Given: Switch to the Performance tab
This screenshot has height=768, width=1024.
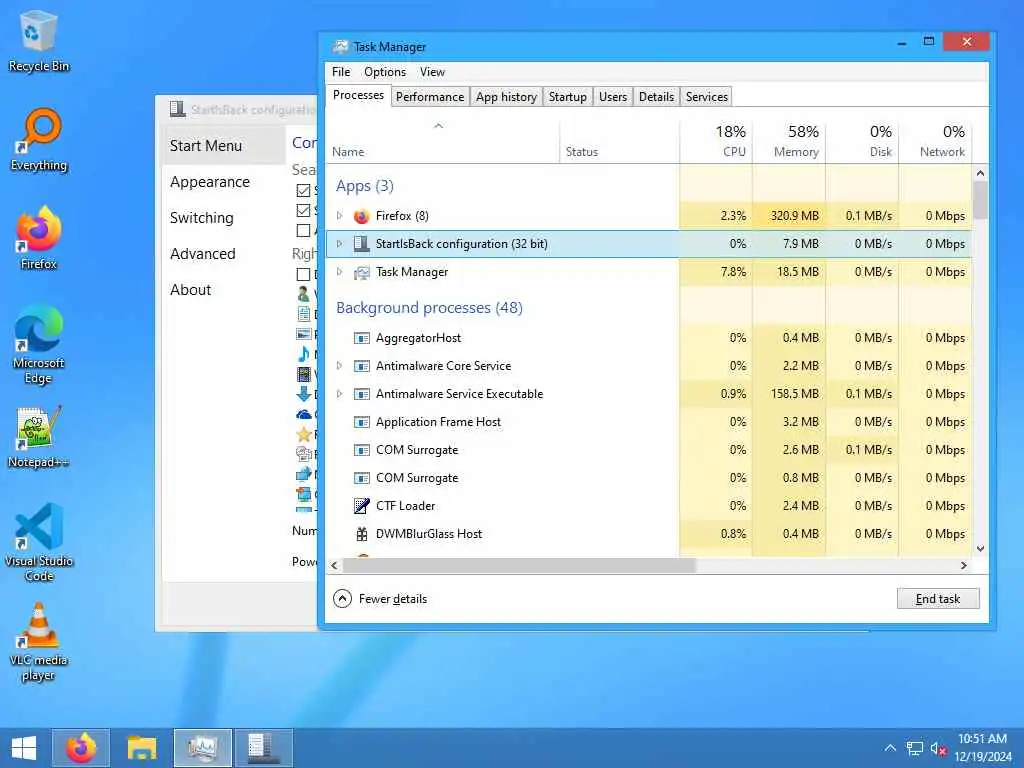Looking at the screenshot, I should tap(430, 97).
